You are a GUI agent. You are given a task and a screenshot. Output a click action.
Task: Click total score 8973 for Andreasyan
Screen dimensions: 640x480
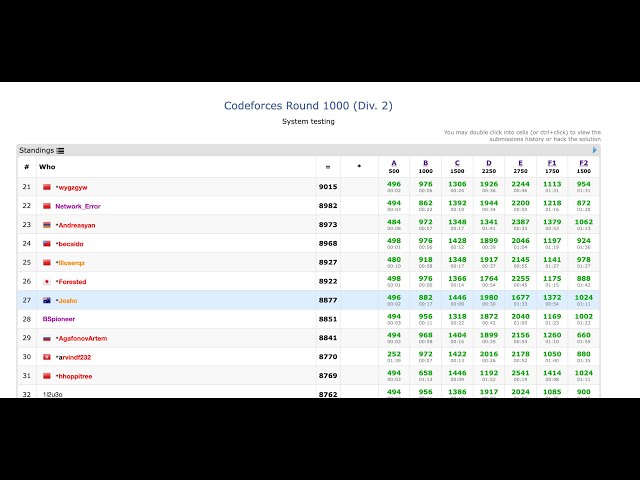pyautogui.click(x=328, y=224)
